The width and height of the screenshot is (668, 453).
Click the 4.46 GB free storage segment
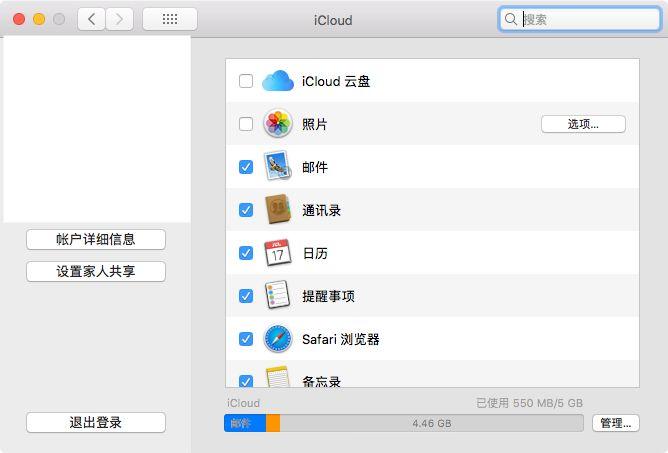pos(432,423)
